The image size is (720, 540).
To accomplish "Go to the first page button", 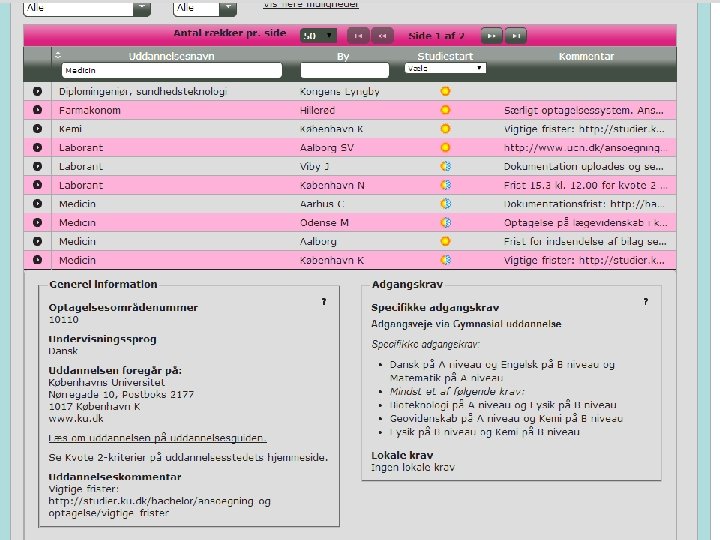I will coord(358,36).
